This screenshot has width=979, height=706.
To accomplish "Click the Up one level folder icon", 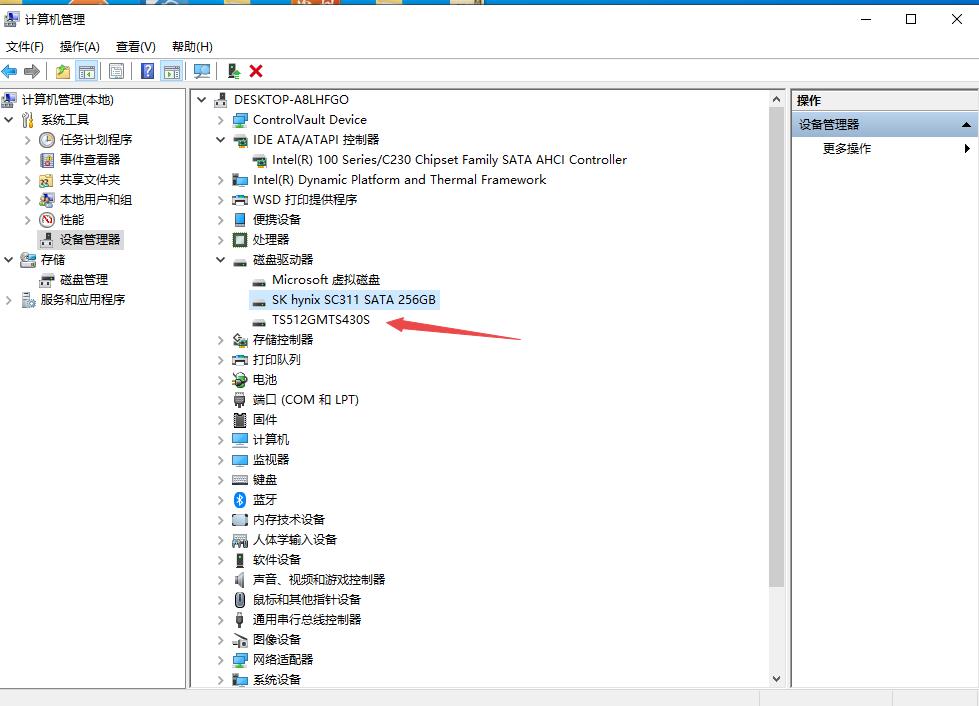I will pyautogui.click(x=62, y=72).
